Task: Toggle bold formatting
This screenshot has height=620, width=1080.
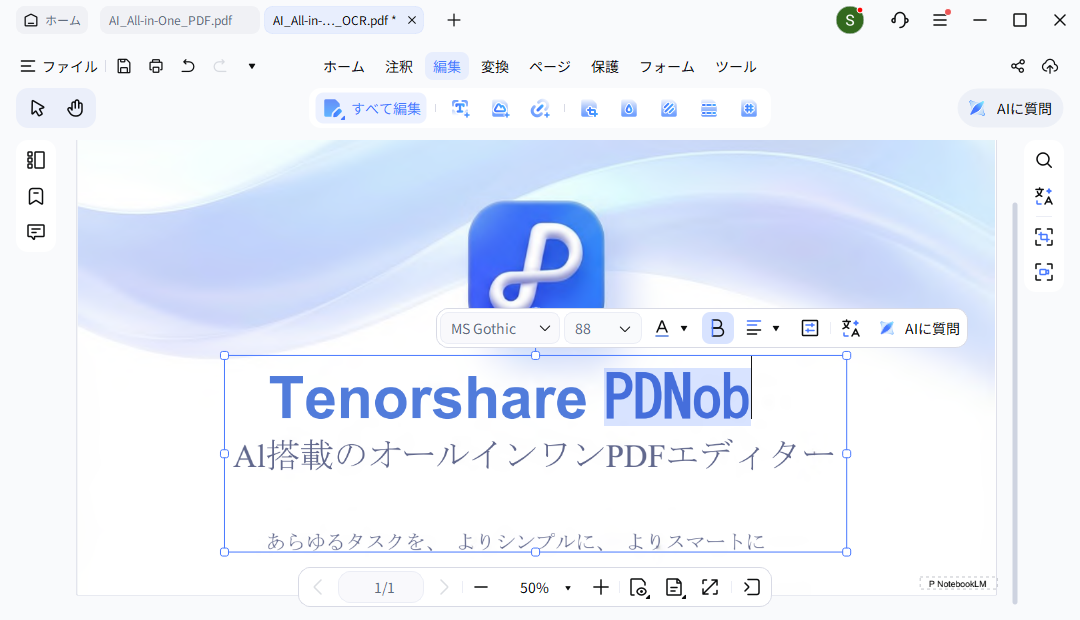Action: pyautogui.click(x=717, y=329)
